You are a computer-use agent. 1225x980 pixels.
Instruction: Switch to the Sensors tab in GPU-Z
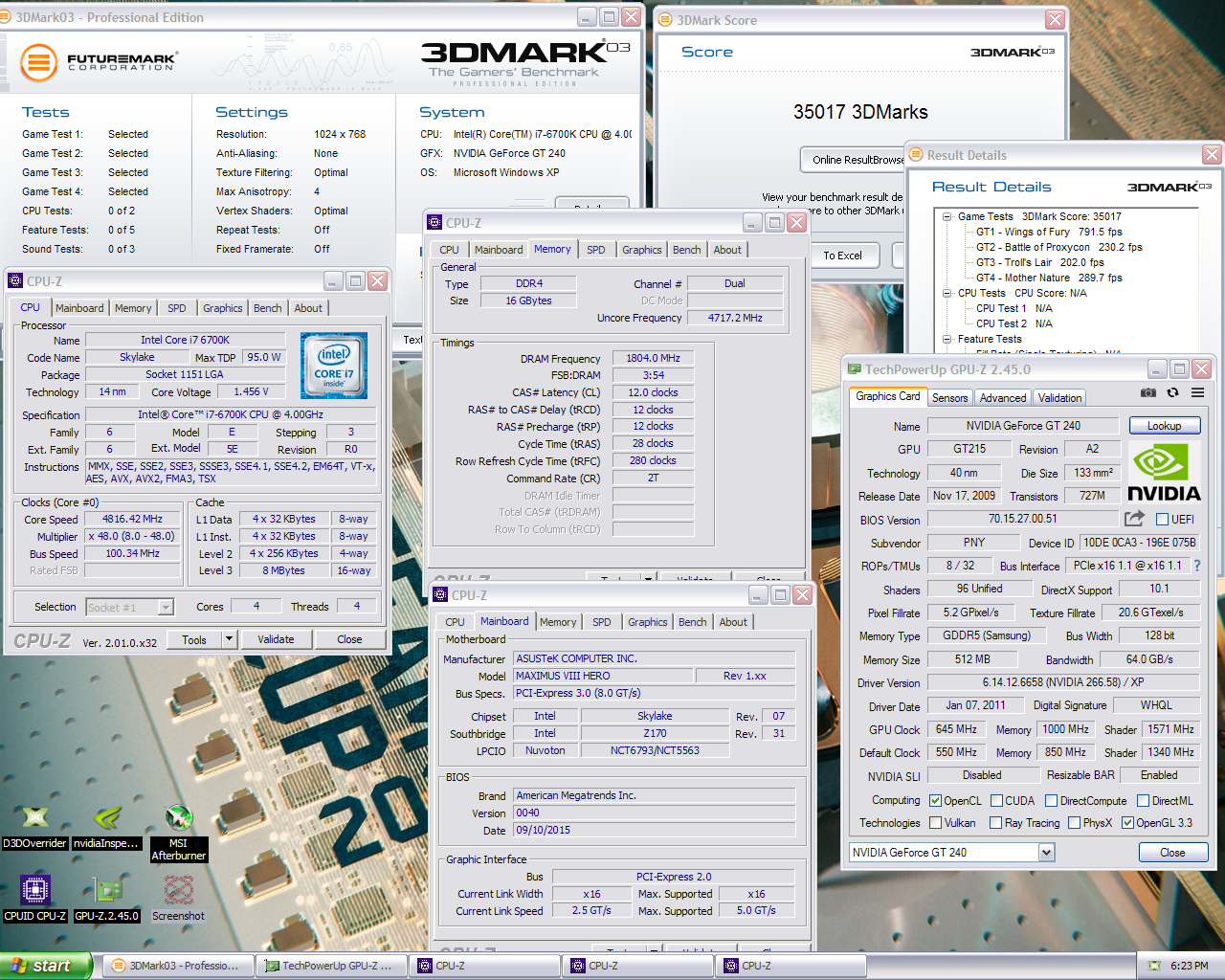point(949,398)
